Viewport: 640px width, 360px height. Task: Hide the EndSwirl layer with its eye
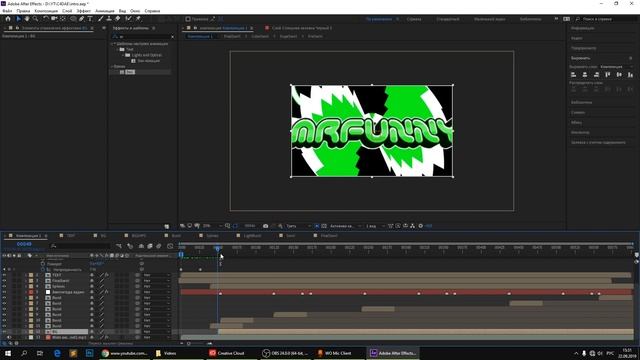coord(4,281)
